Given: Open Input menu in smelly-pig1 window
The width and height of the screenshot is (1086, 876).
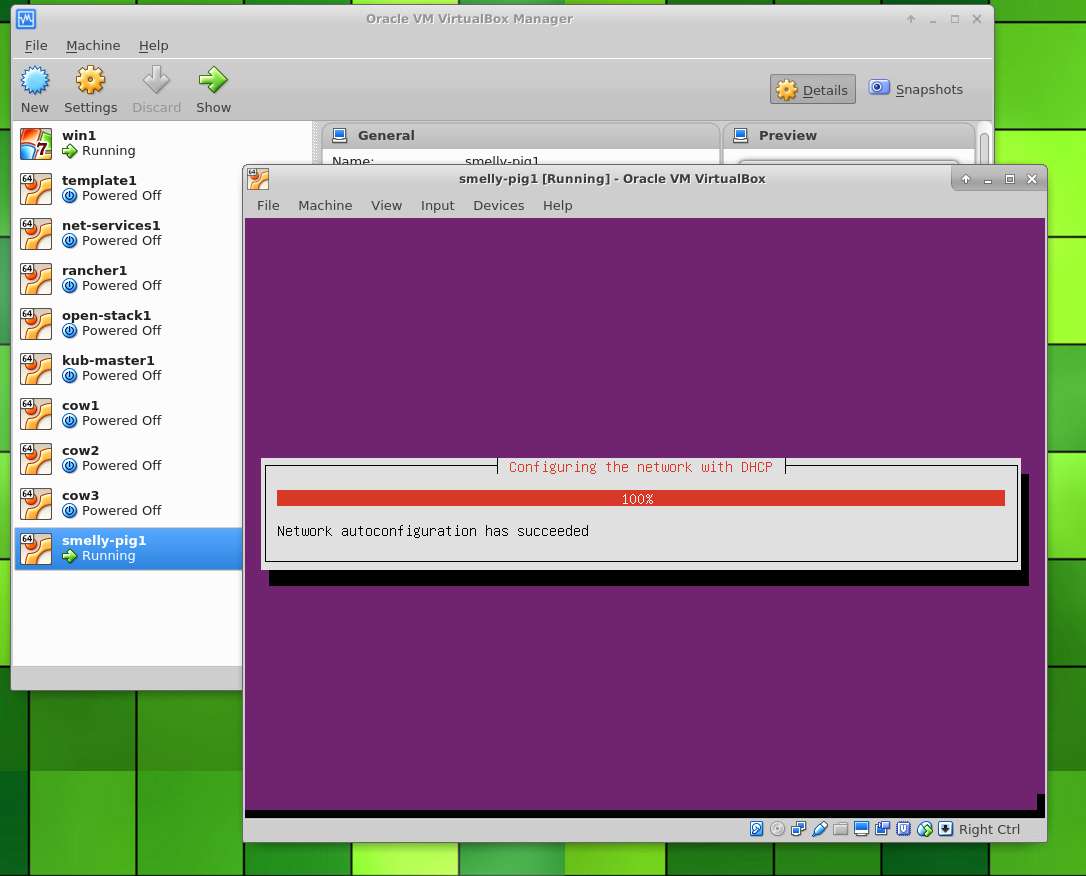Looking at the screenshot, I should (437, 206).
